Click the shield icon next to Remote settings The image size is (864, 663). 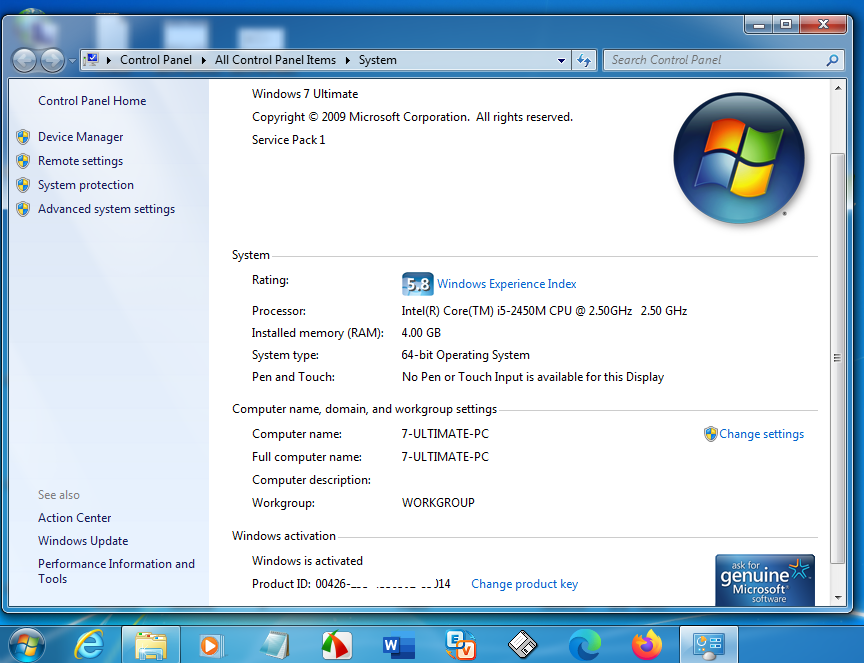click(x=23, y=161)
